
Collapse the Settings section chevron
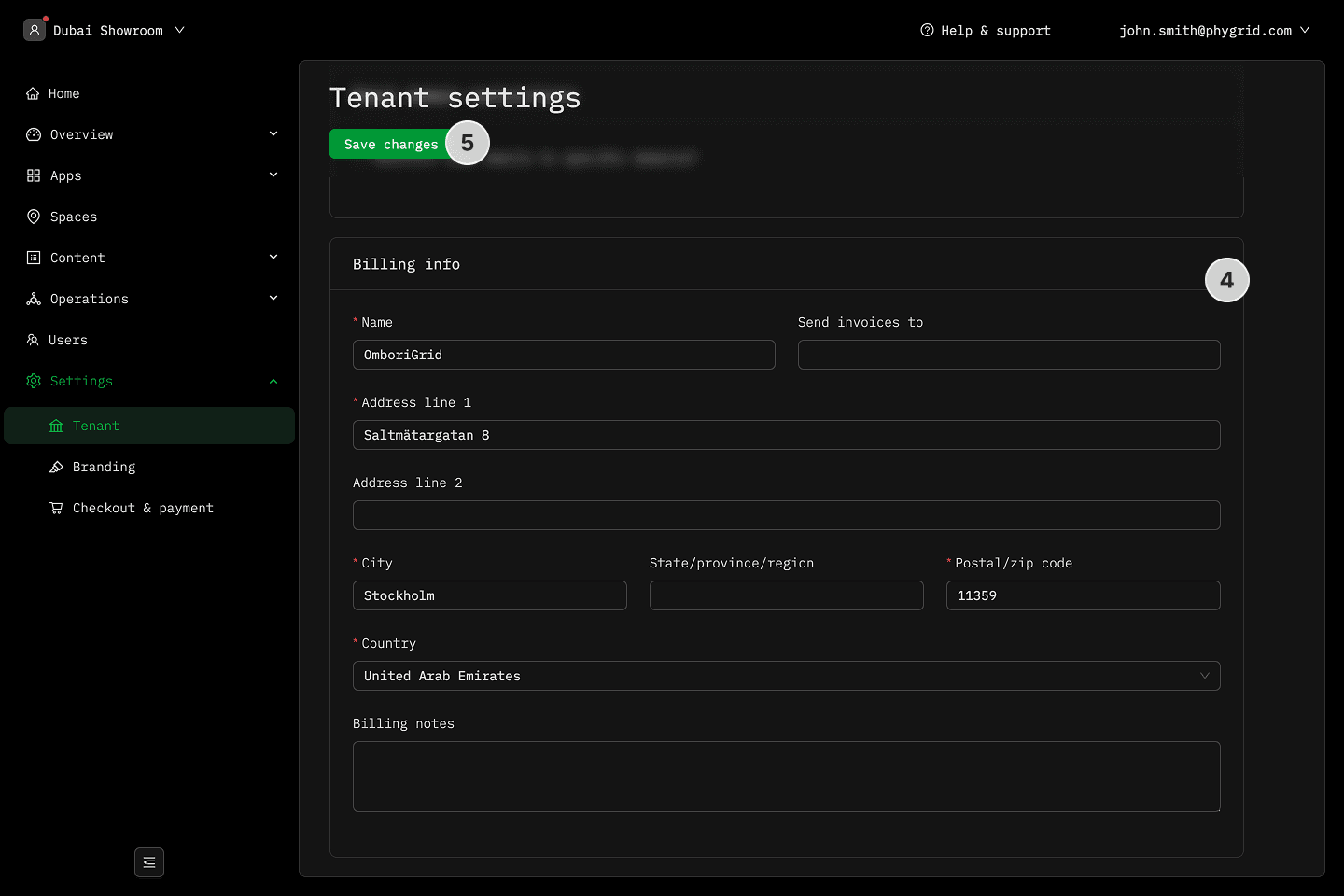coord(273,381)
